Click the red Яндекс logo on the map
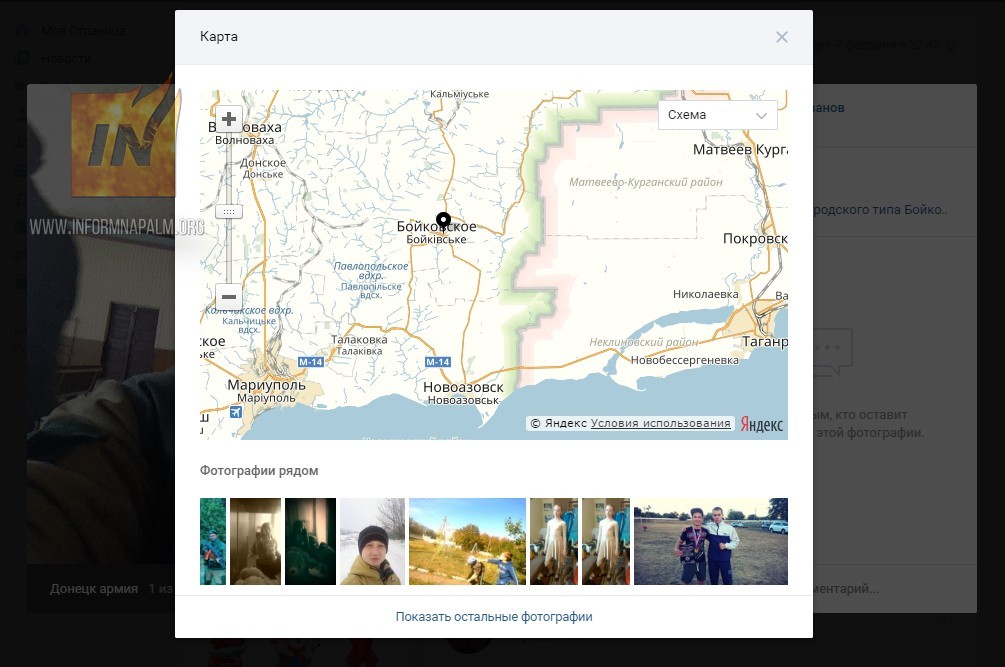The height and width of the screenshot is (667, 1005). [761, 424]
